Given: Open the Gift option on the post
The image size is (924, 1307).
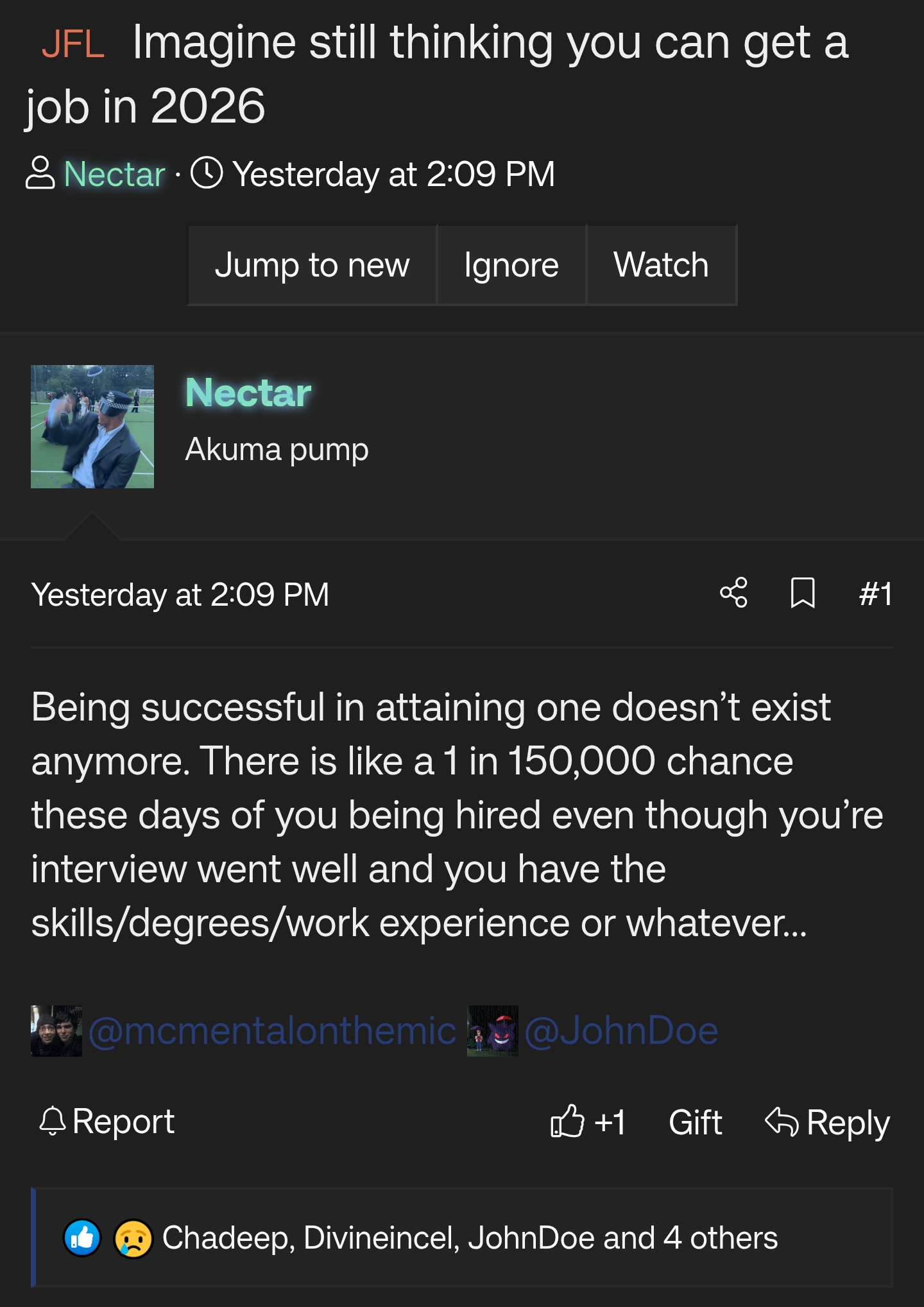Looking at the screenshot, I should coord(694,1122).
